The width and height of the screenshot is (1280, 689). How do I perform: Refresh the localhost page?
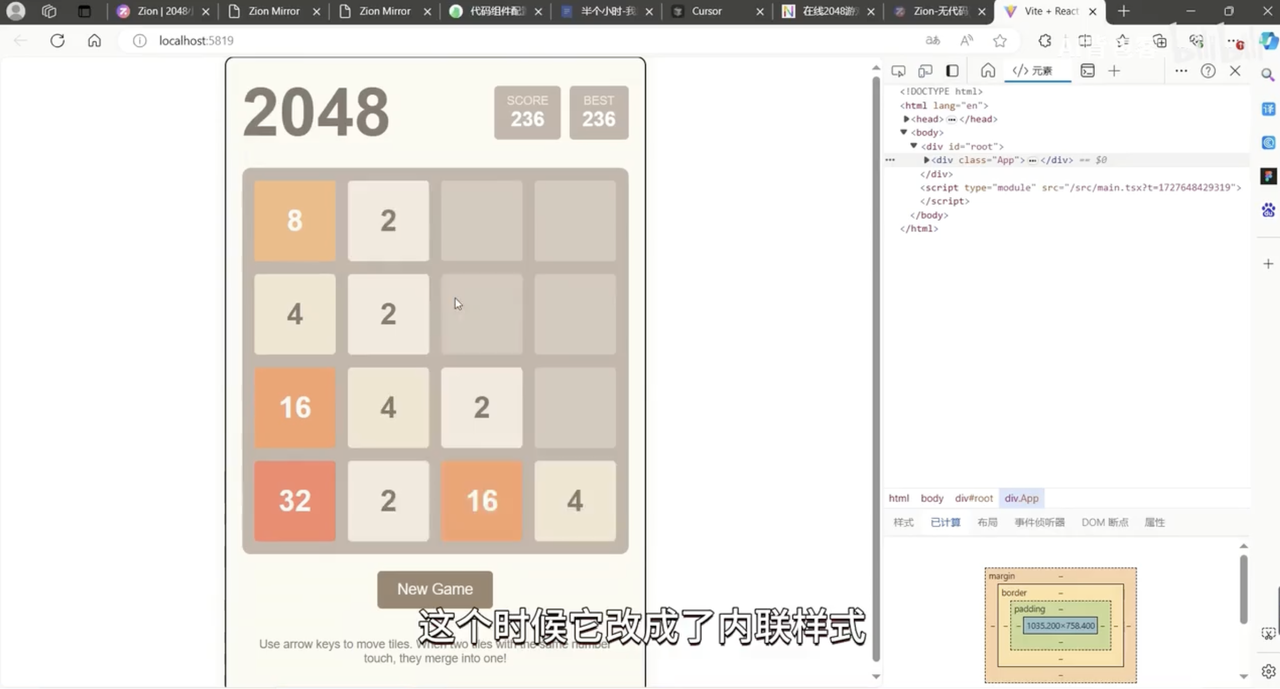pyautogui.click(x=57, y=41)
